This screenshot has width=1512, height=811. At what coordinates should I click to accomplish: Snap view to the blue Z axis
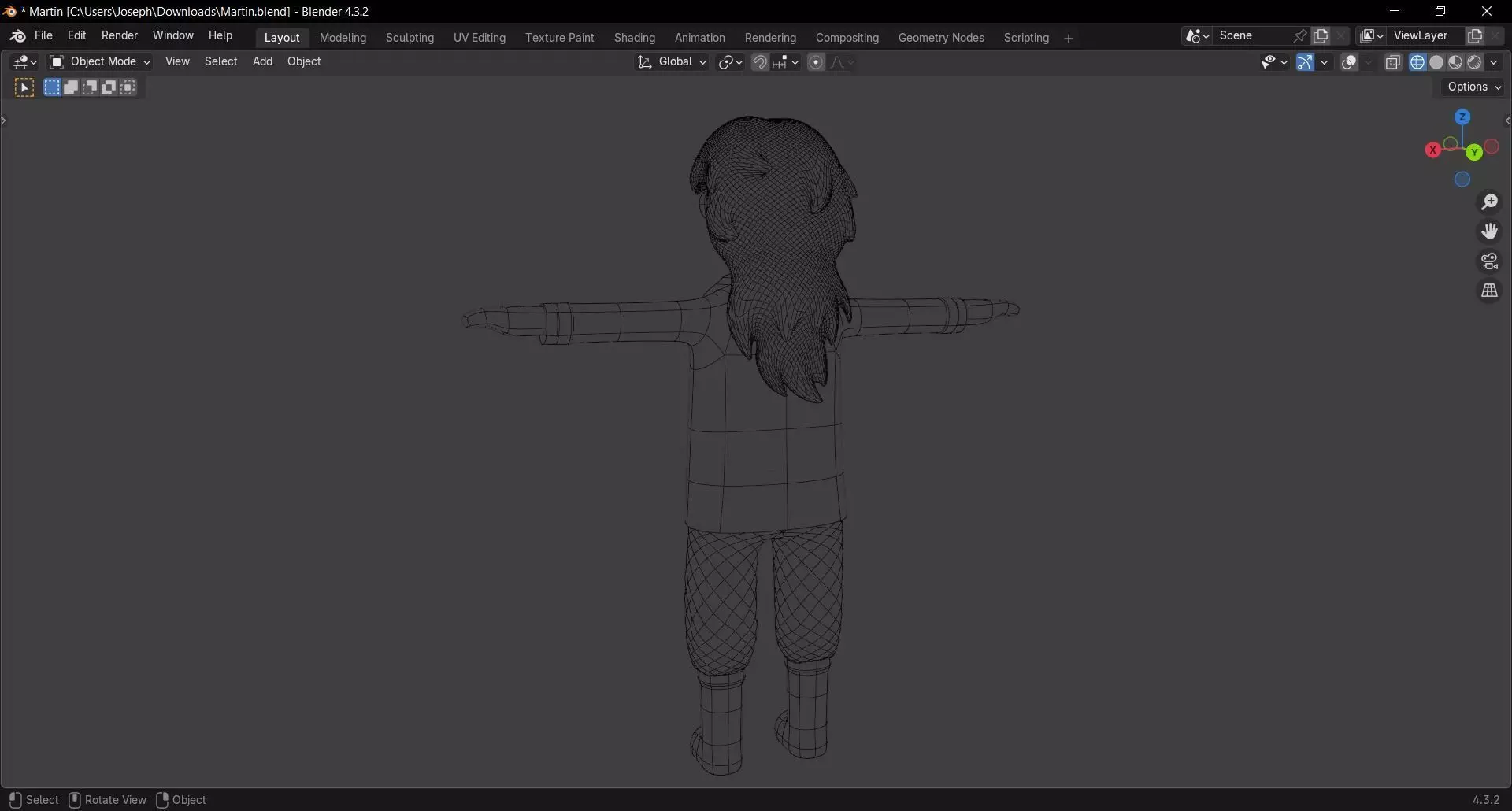[1462, 117]
